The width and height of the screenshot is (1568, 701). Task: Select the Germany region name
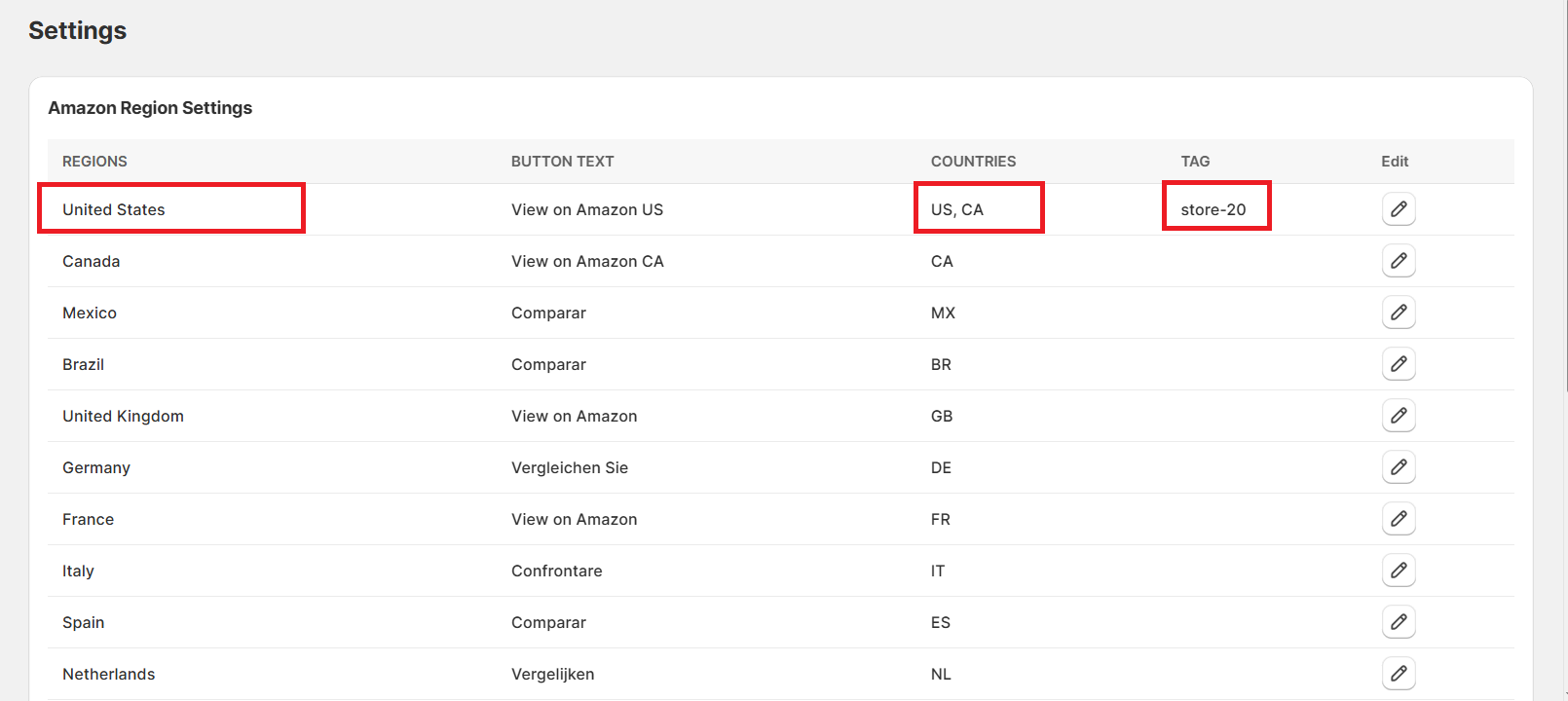click(x=96, y=467)
